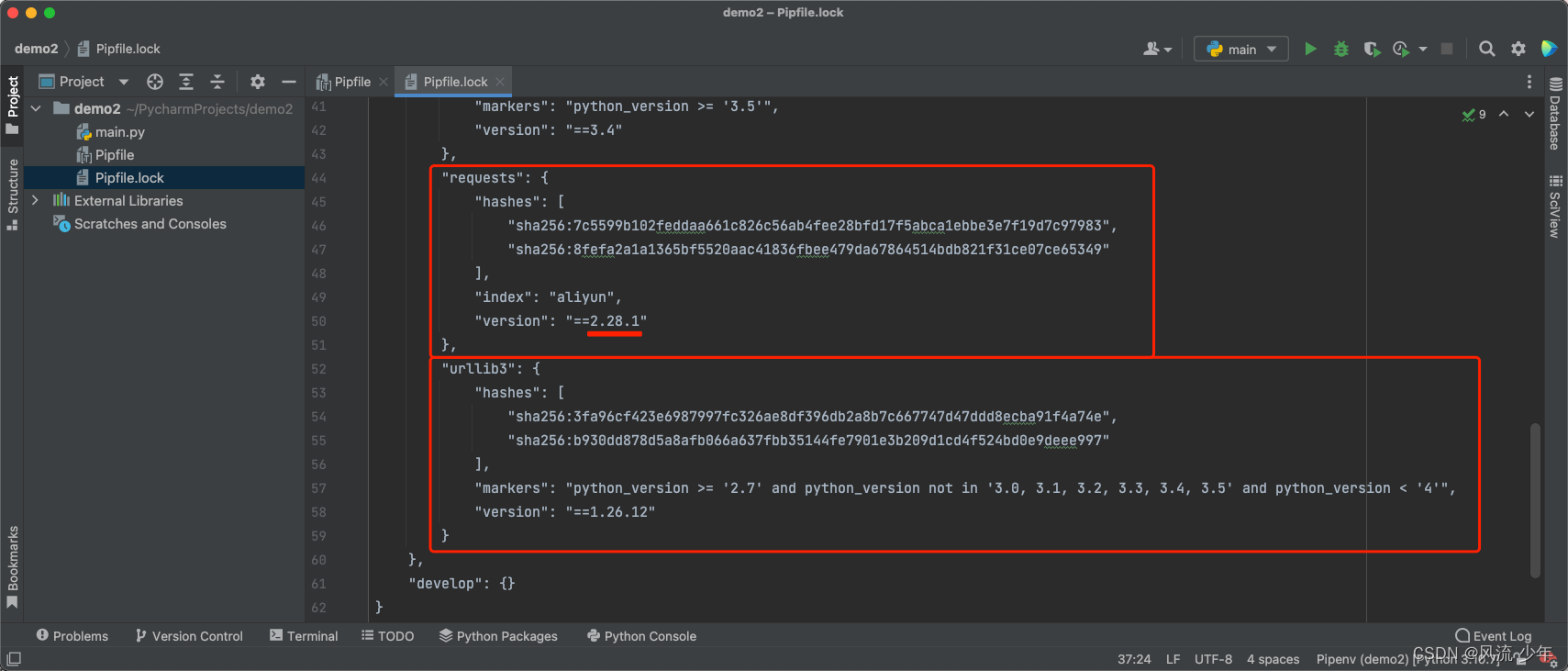Switch to the Pipfile editor tab
The width and height of the screenshot is (1568, 671).
coord(345,82)
